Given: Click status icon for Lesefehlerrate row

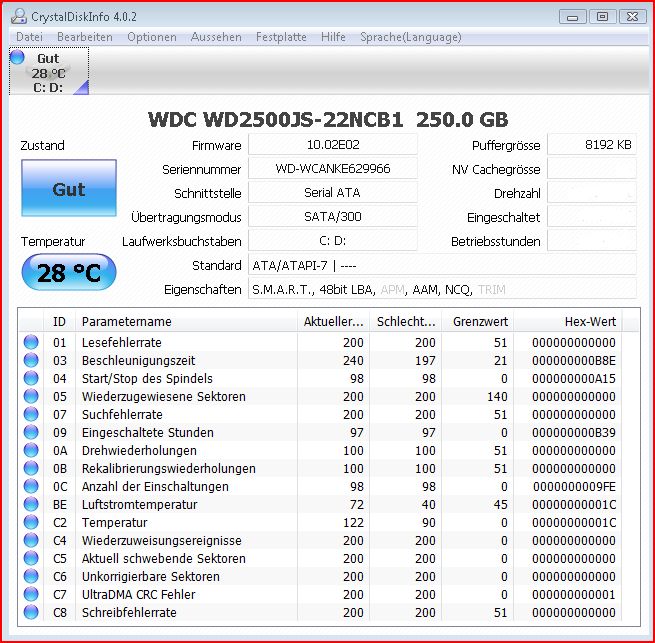Looking at the screenshot, I should [x=31, y=342].
